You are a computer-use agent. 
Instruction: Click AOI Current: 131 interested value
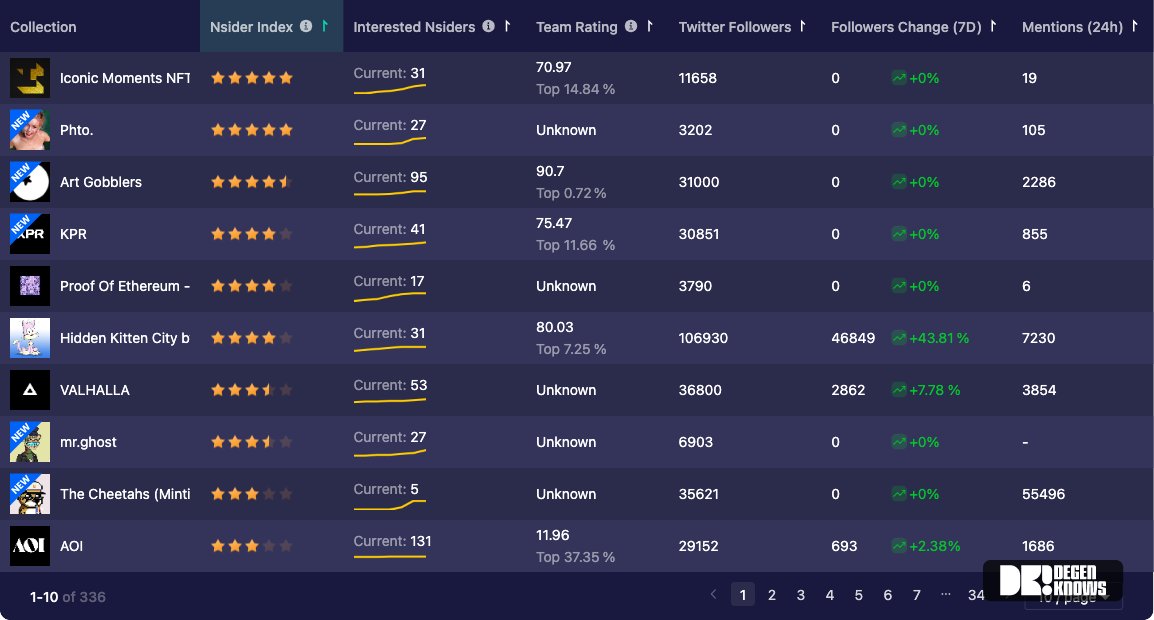coord(392,541)
